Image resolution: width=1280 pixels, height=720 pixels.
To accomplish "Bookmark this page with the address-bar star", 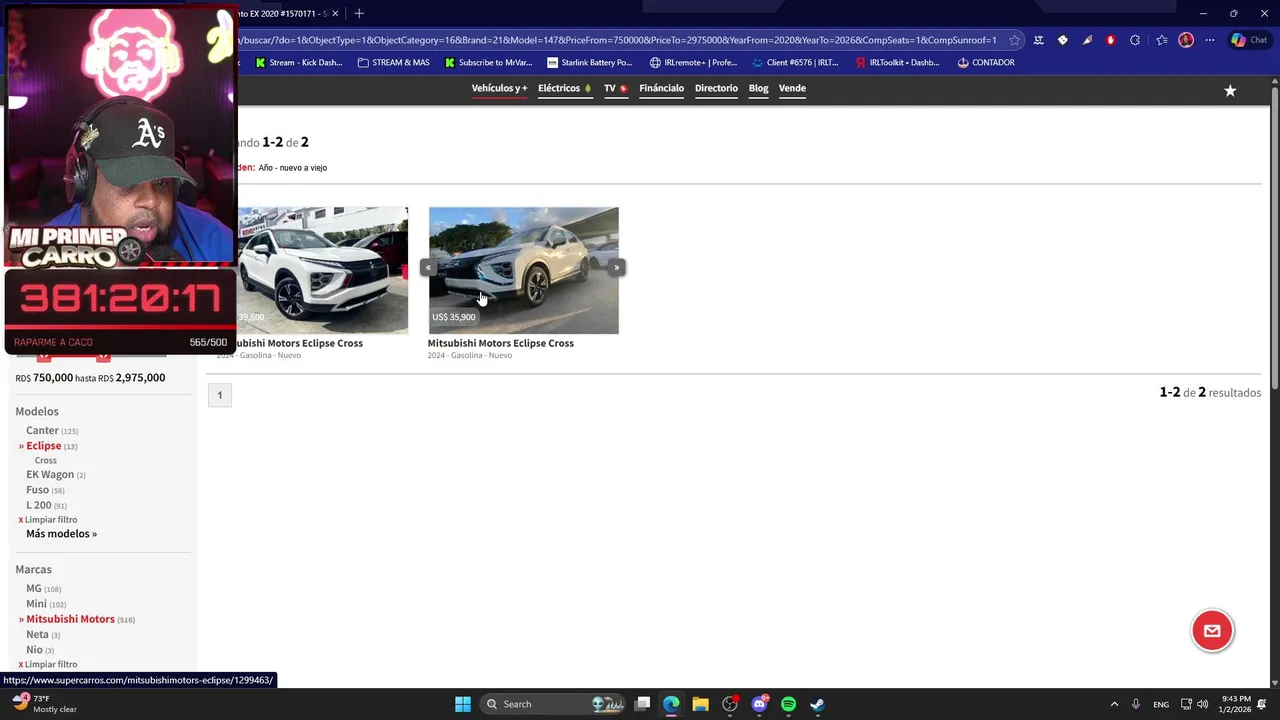I will point(1015,40).
